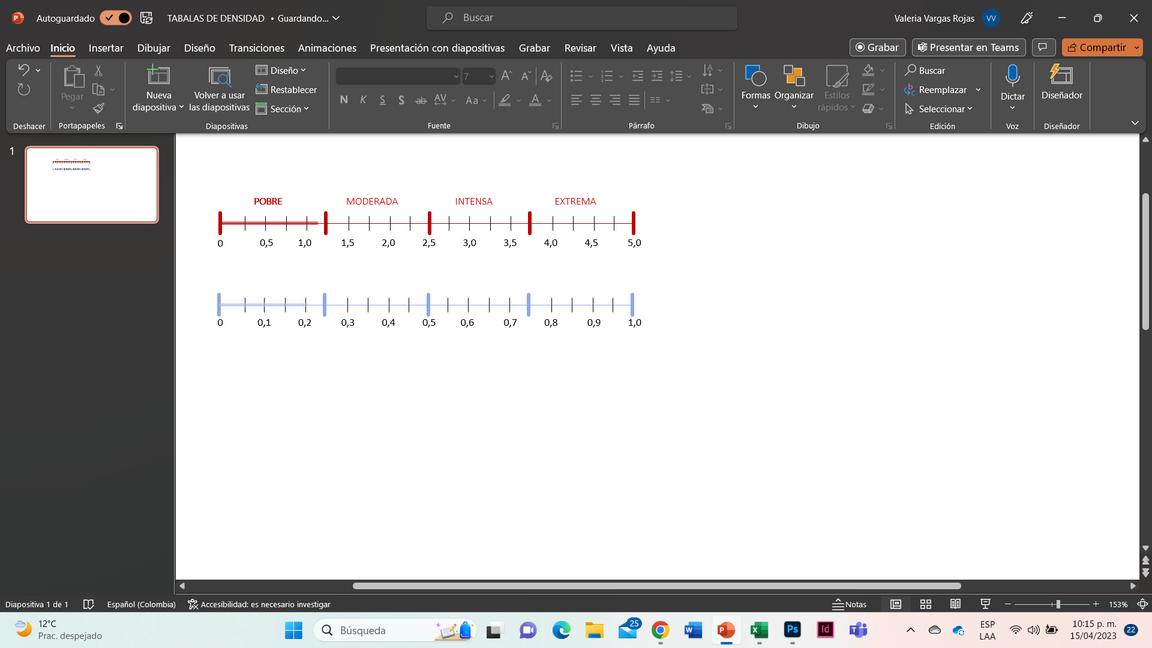
Task: Toggle the Autoguardado switch
Action: tap(115, 18)
